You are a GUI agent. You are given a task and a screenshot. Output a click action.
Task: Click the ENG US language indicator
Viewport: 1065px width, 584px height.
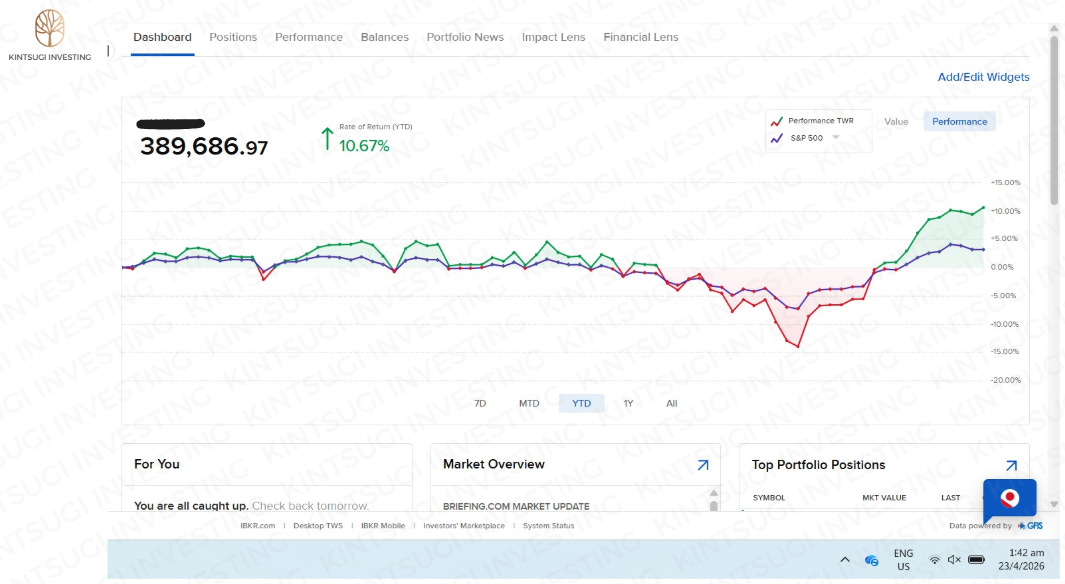[903, 560]
